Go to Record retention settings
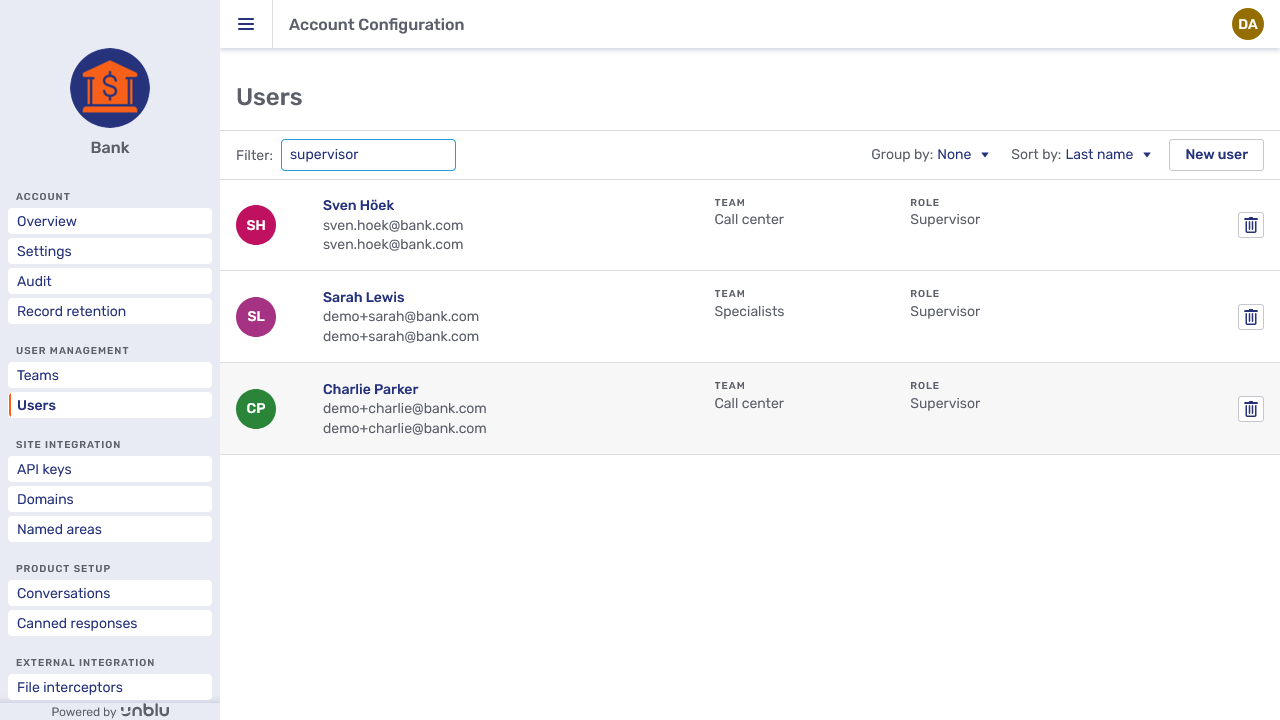This screenshot has width=1280, height=720. [x=109, y=311]
